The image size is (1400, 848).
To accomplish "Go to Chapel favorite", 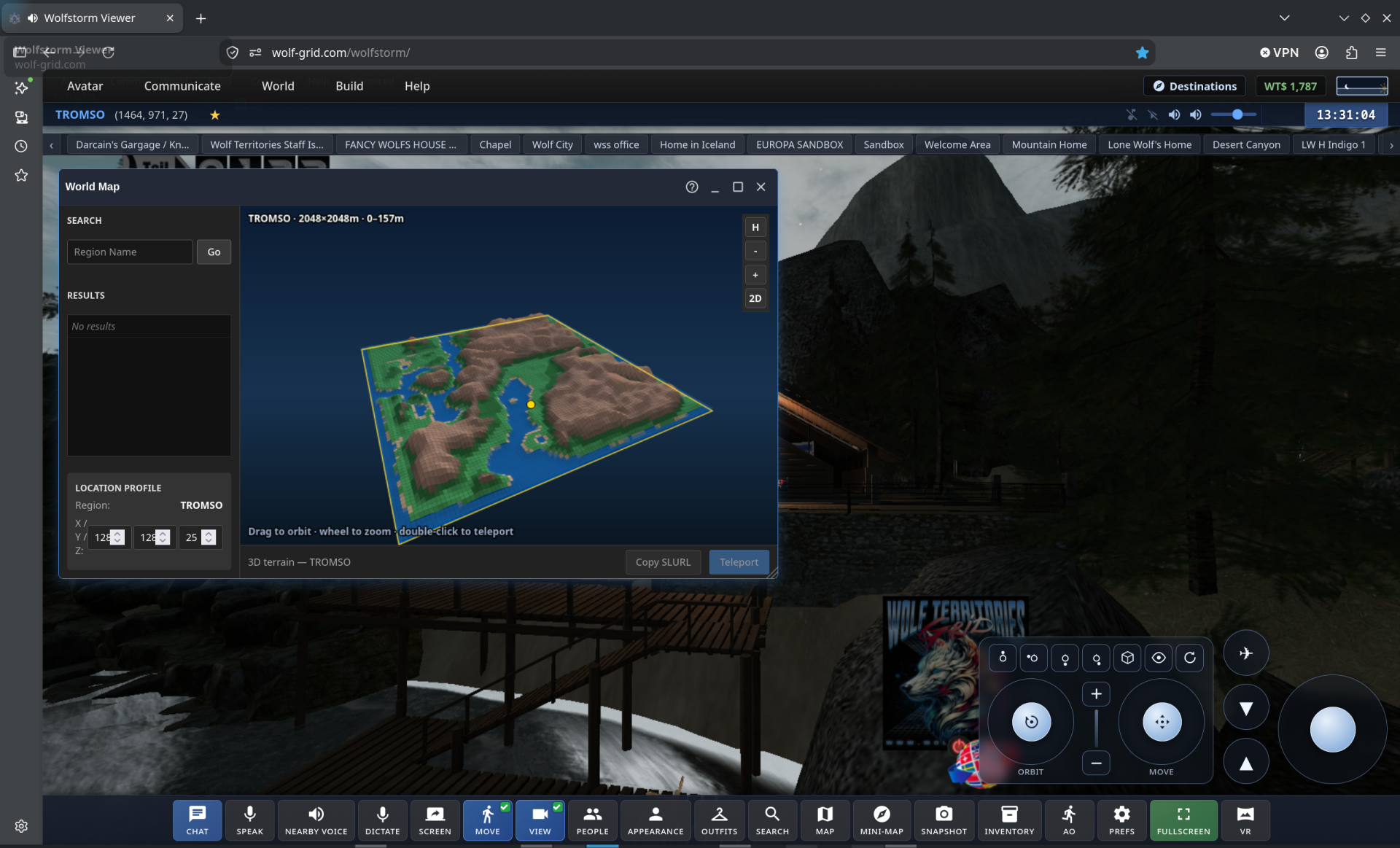I will click(495, 144).
